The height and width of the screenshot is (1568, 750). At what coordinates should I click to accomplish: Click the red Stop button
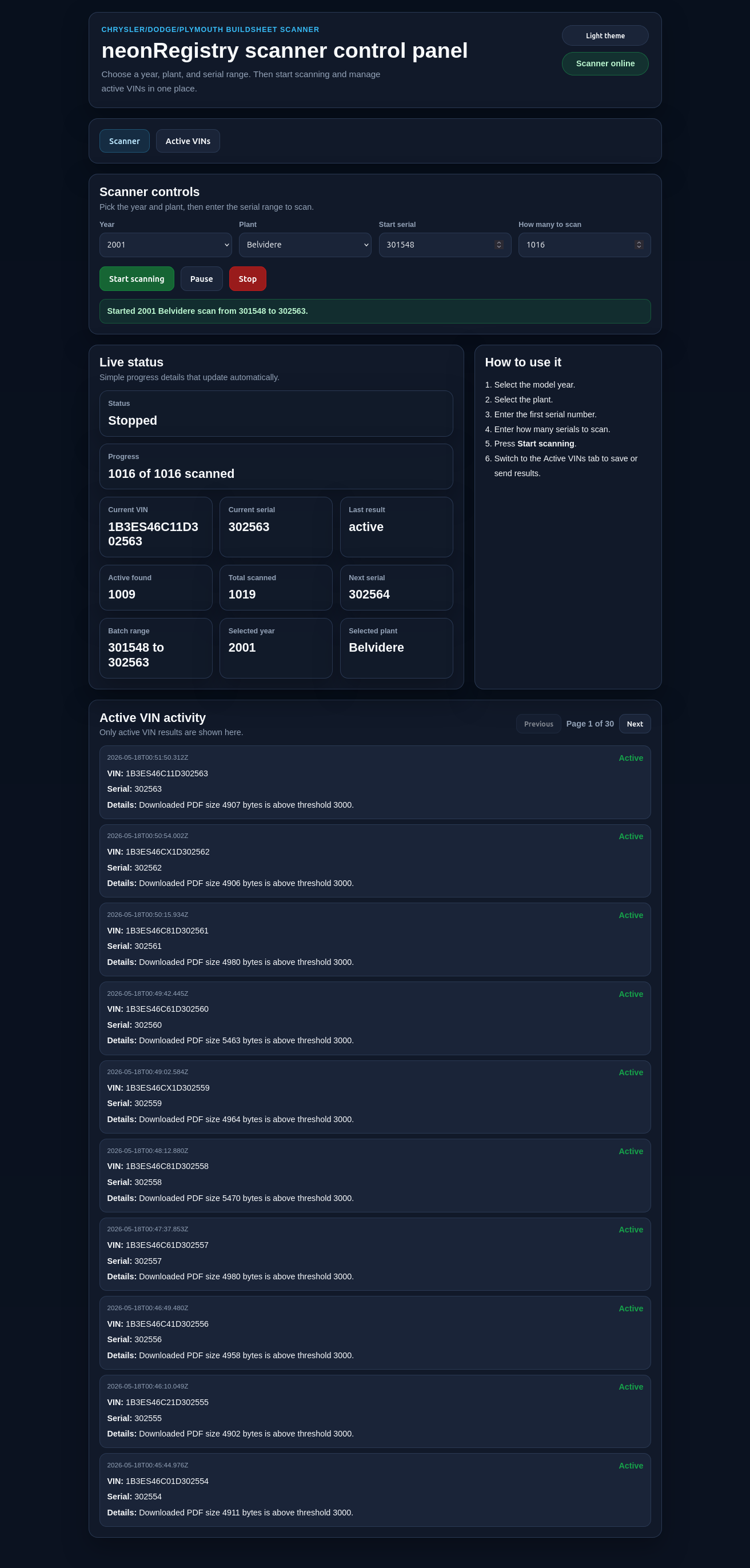[247, 279]
